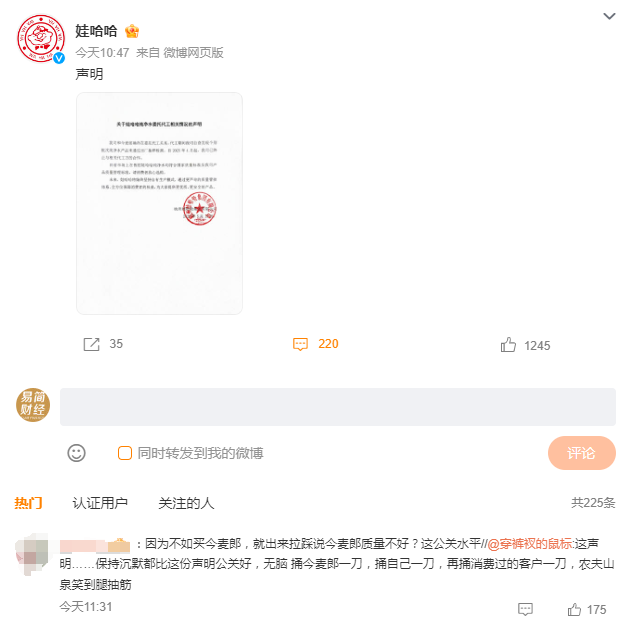623x620 pixels.
Task: Switch to the 关注的人 tab
Action: click(186, 503)
